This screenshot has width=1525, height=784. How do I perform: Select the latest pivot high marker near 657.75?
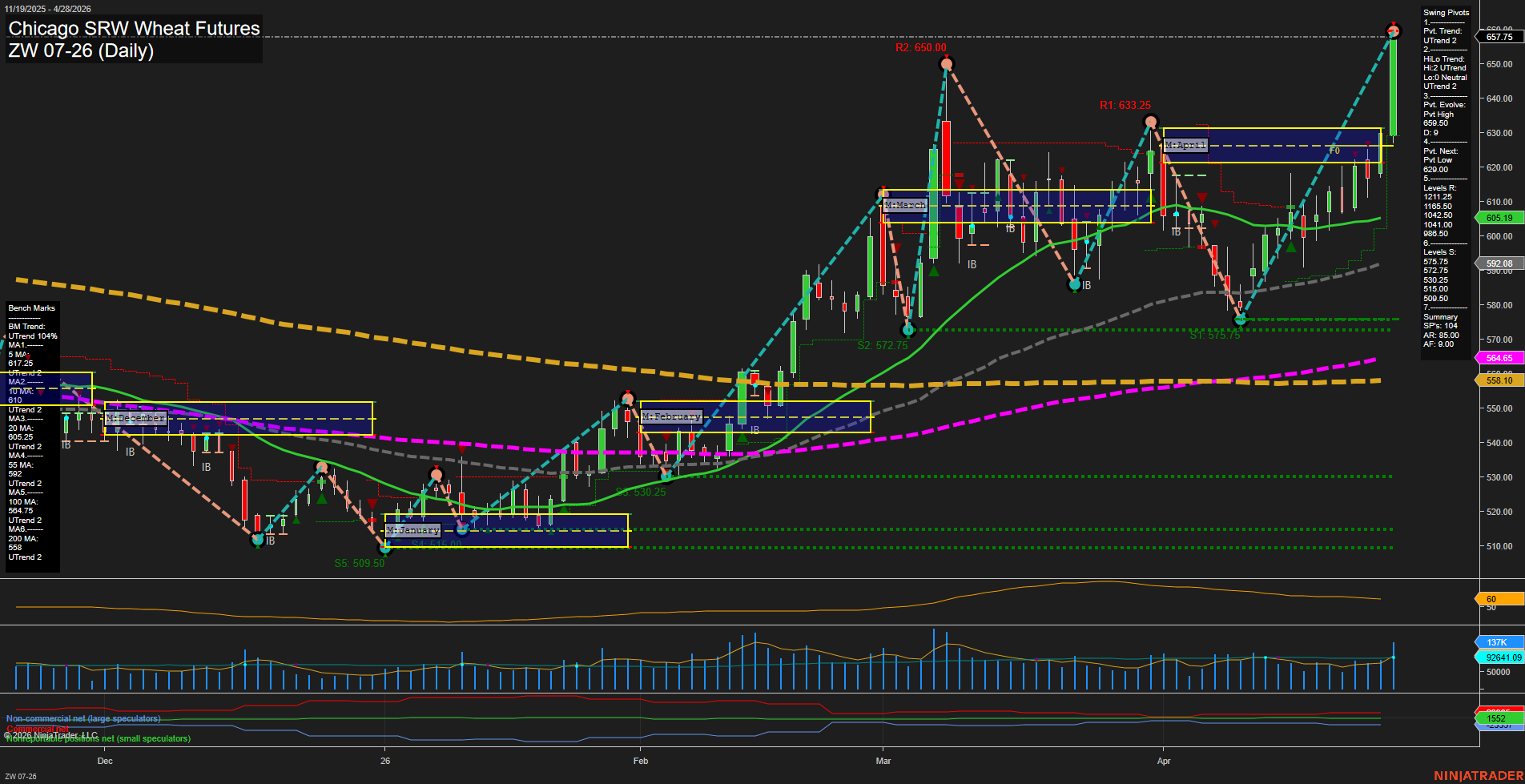click(x=1393, y=31)
